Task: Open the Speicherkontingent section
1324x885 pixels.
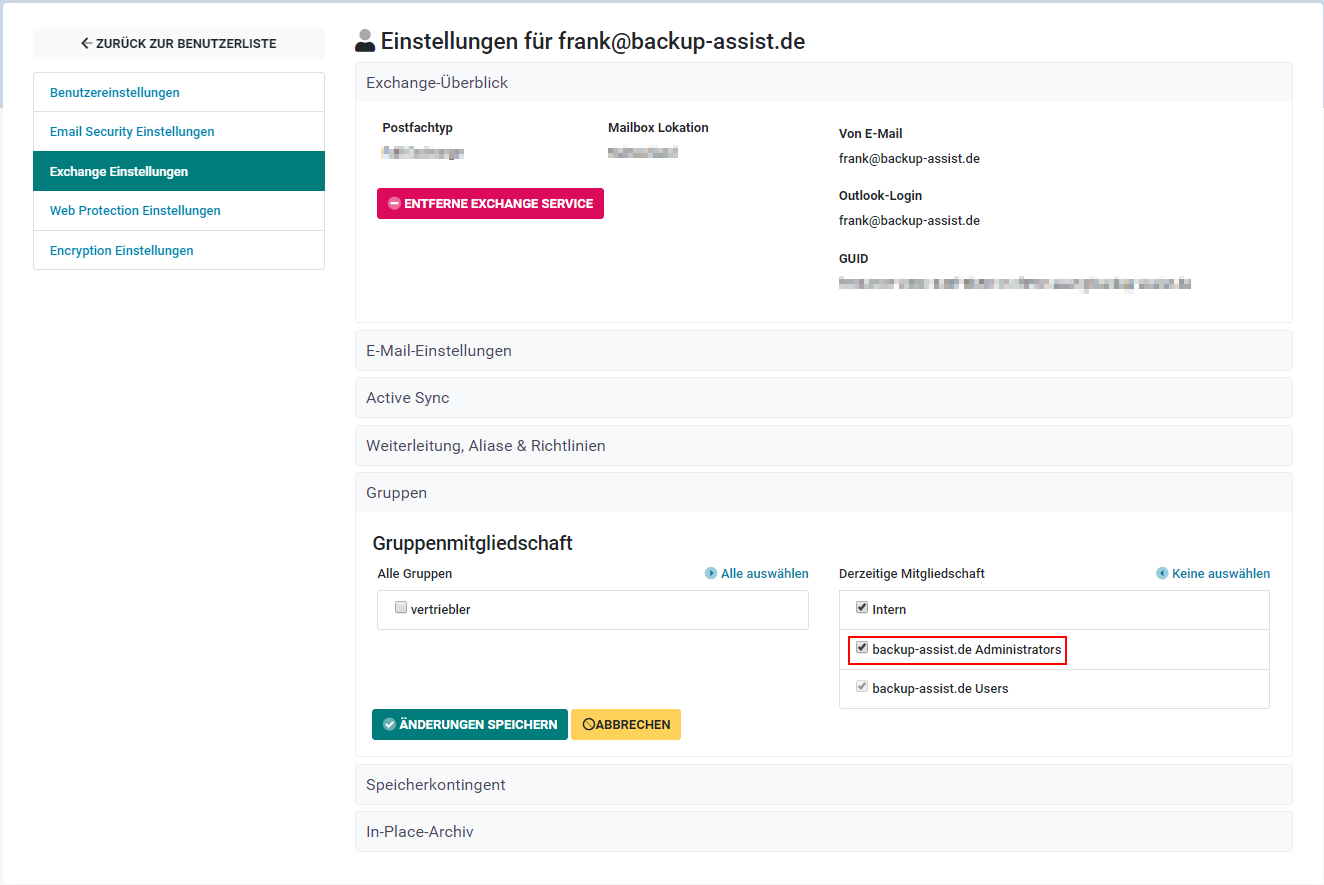Action: [x=436, y=785]
